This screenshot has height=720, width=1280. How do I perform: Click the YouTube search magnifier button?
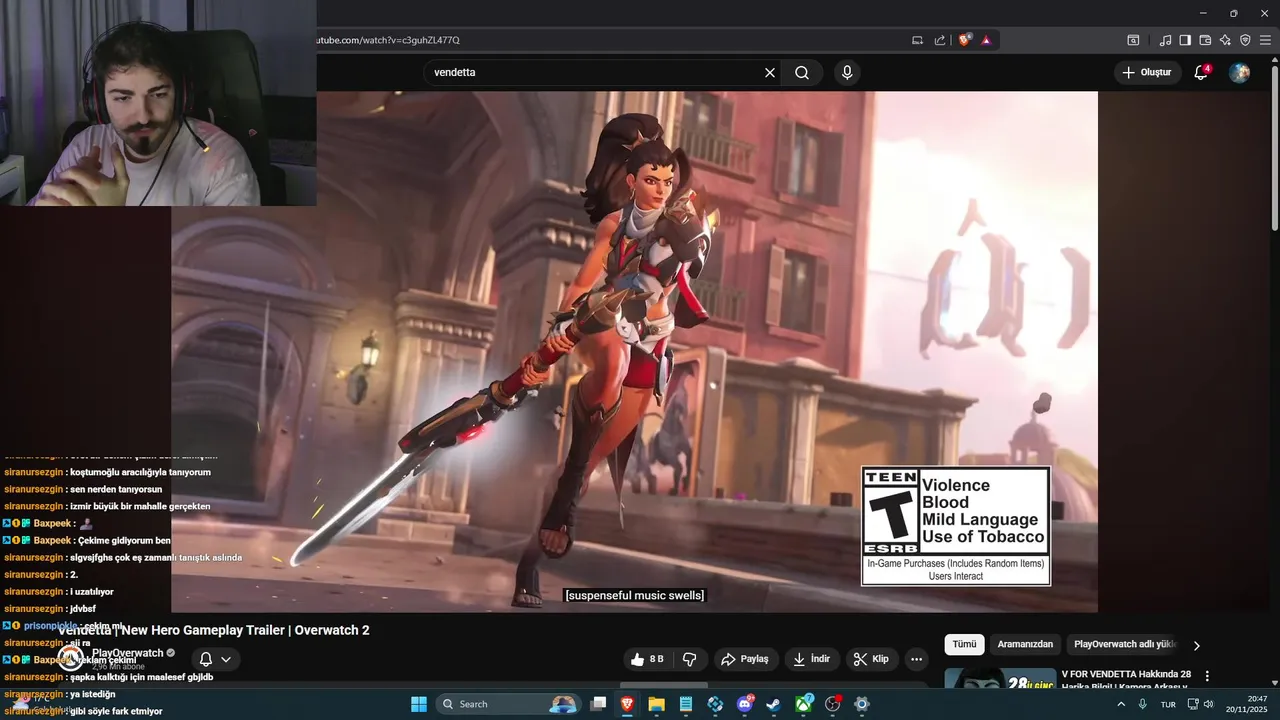pyautogui.click(x=802, y=73)
